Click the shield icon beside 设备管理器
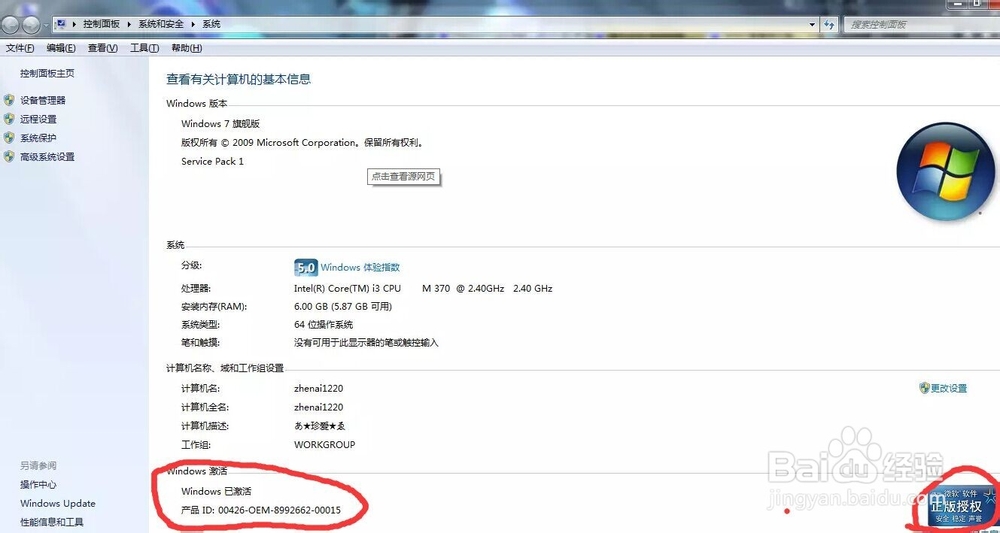The image size is (1000, 533). pyautogui.click(x=9, y=100)
